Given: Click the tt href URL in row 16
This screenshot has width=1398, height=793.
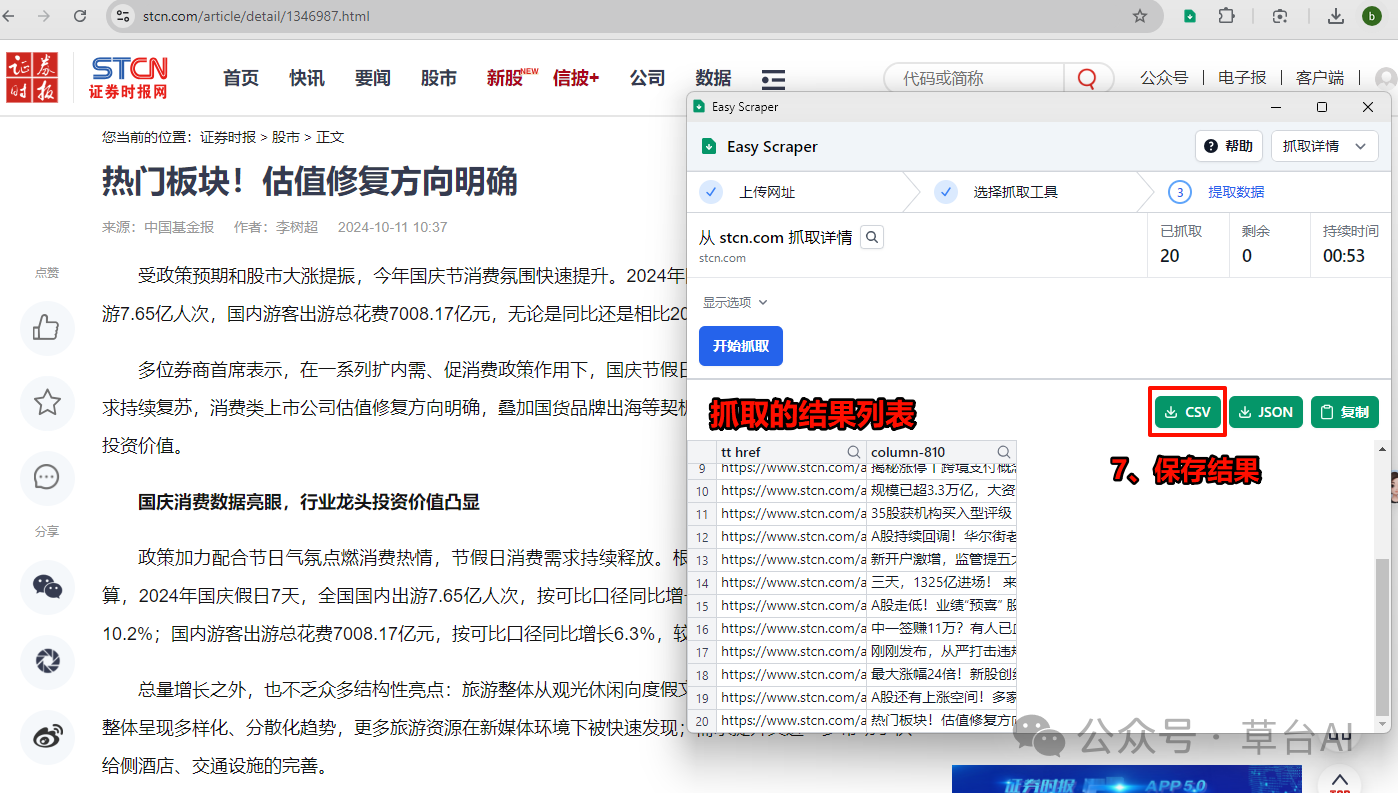Looking at the screenshot, I should (792, 629).
